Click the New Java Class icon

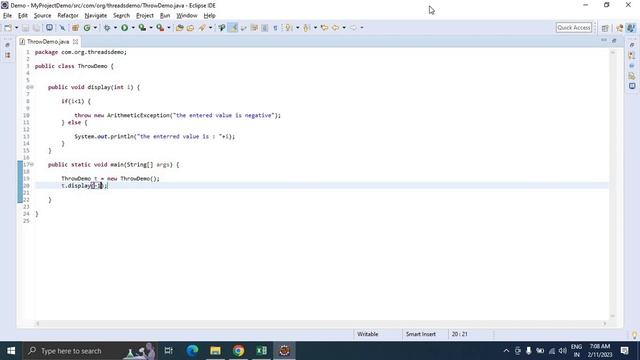pyautogui.click(x=87, y=28)
